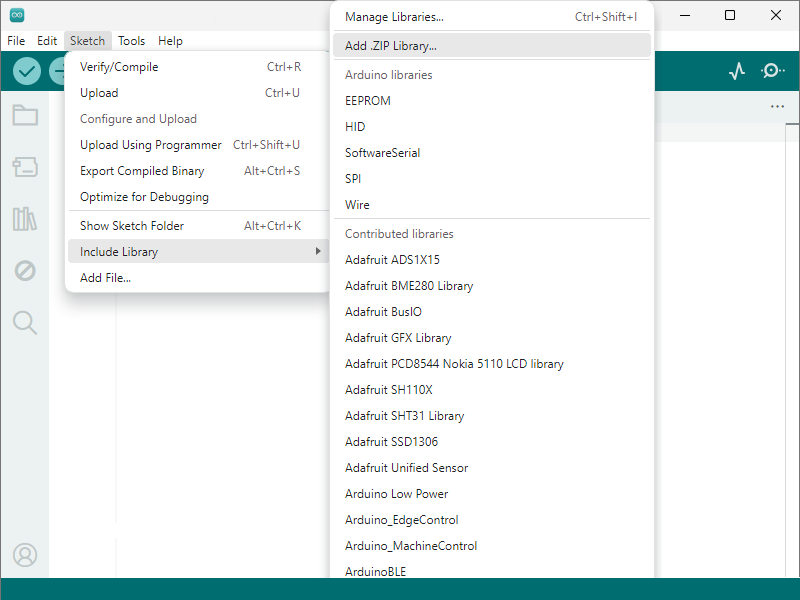Select Show Sketch Folder
Screen dimensions: 800x600
(198, 226)
